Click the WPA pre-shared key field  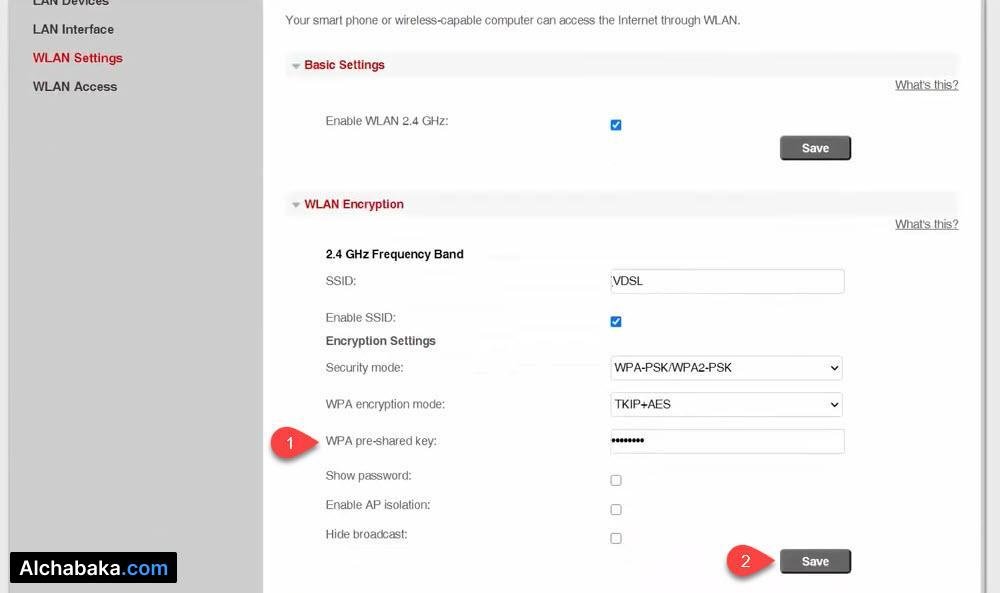point(726,441)
